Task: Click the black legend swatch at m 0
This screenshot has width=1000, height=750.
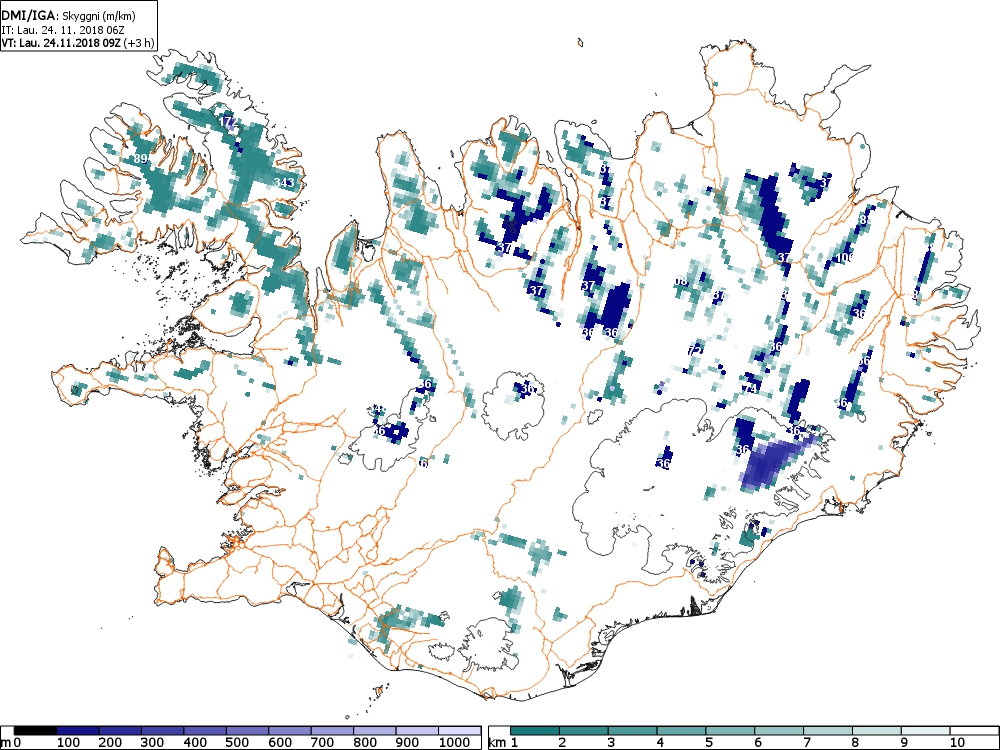Action: point(36,730)
